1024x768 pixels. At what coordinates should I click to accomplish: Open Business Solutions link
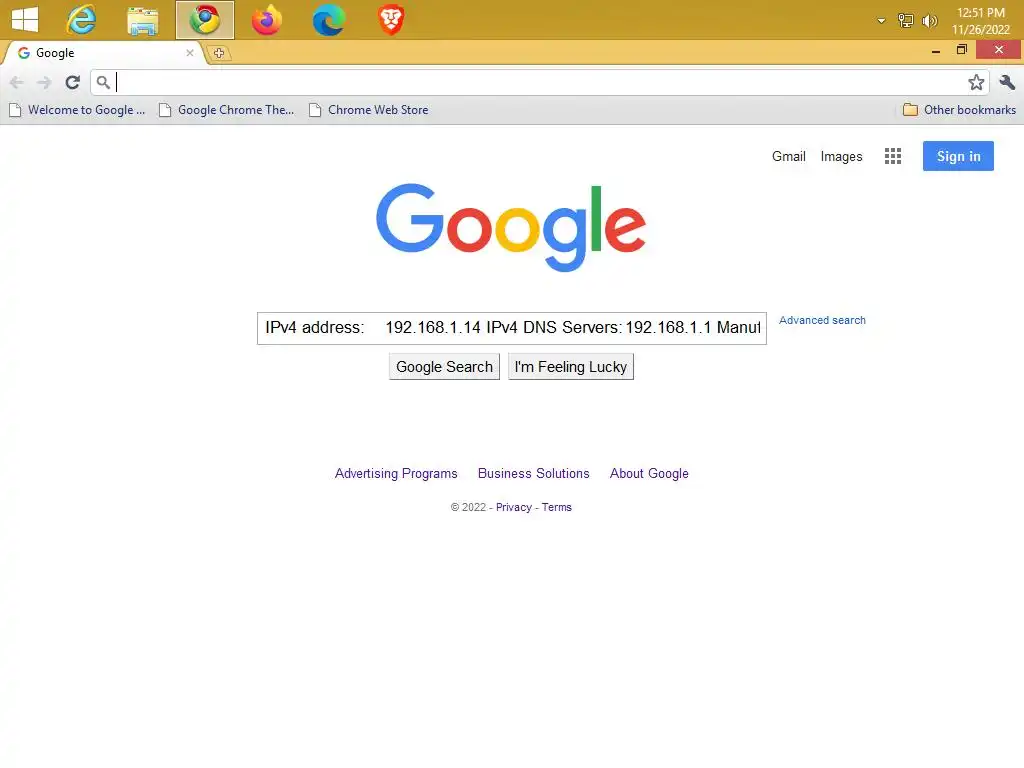pyautogui.click(x=534, y=473)
